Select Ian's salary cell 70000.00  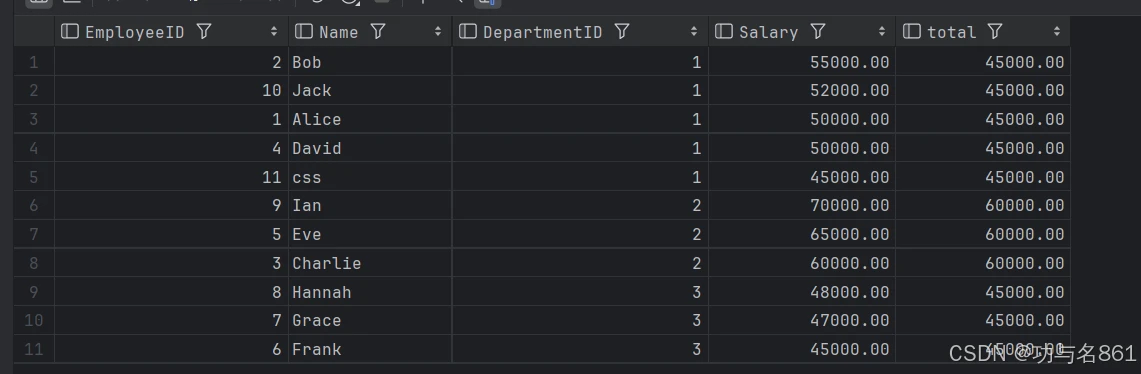[x=802, y=206]
